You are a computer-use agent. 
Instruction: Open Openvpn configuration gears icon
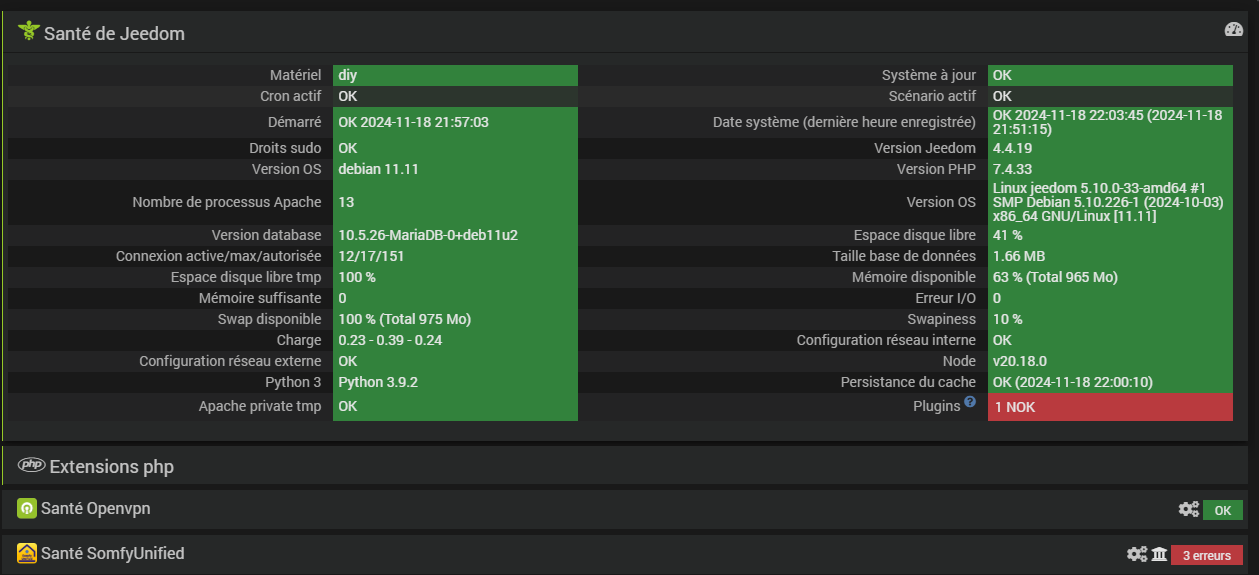[1188, 510]
